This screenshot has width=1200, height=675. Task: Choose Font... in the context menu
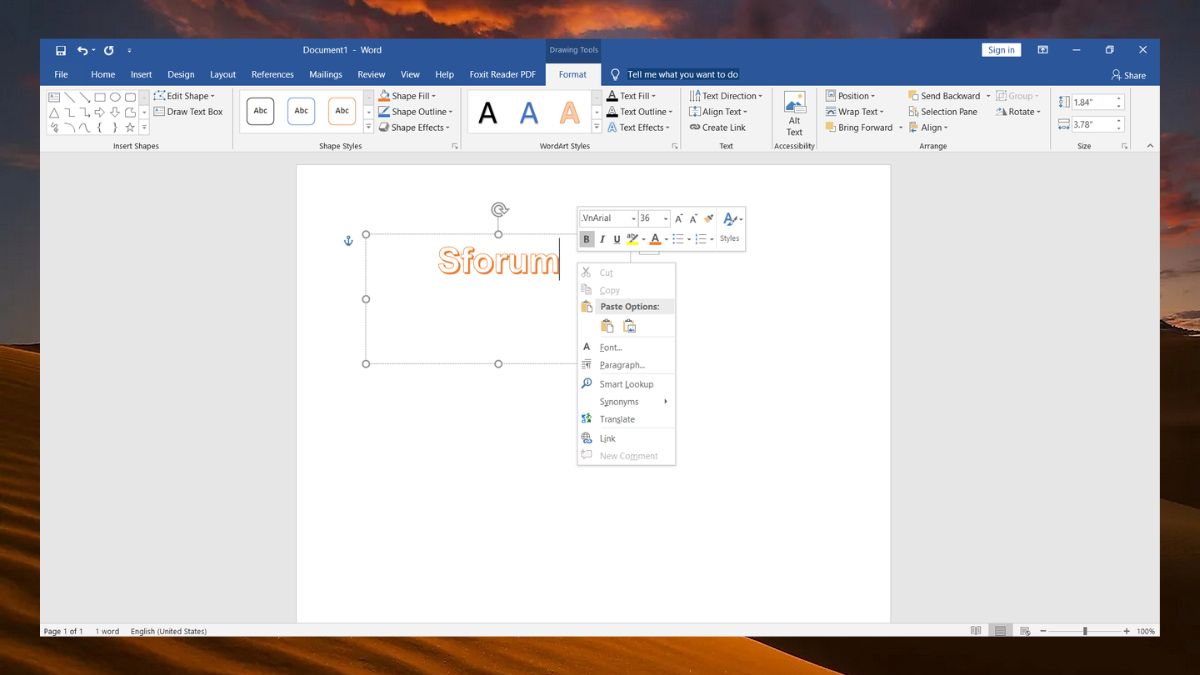627,347
